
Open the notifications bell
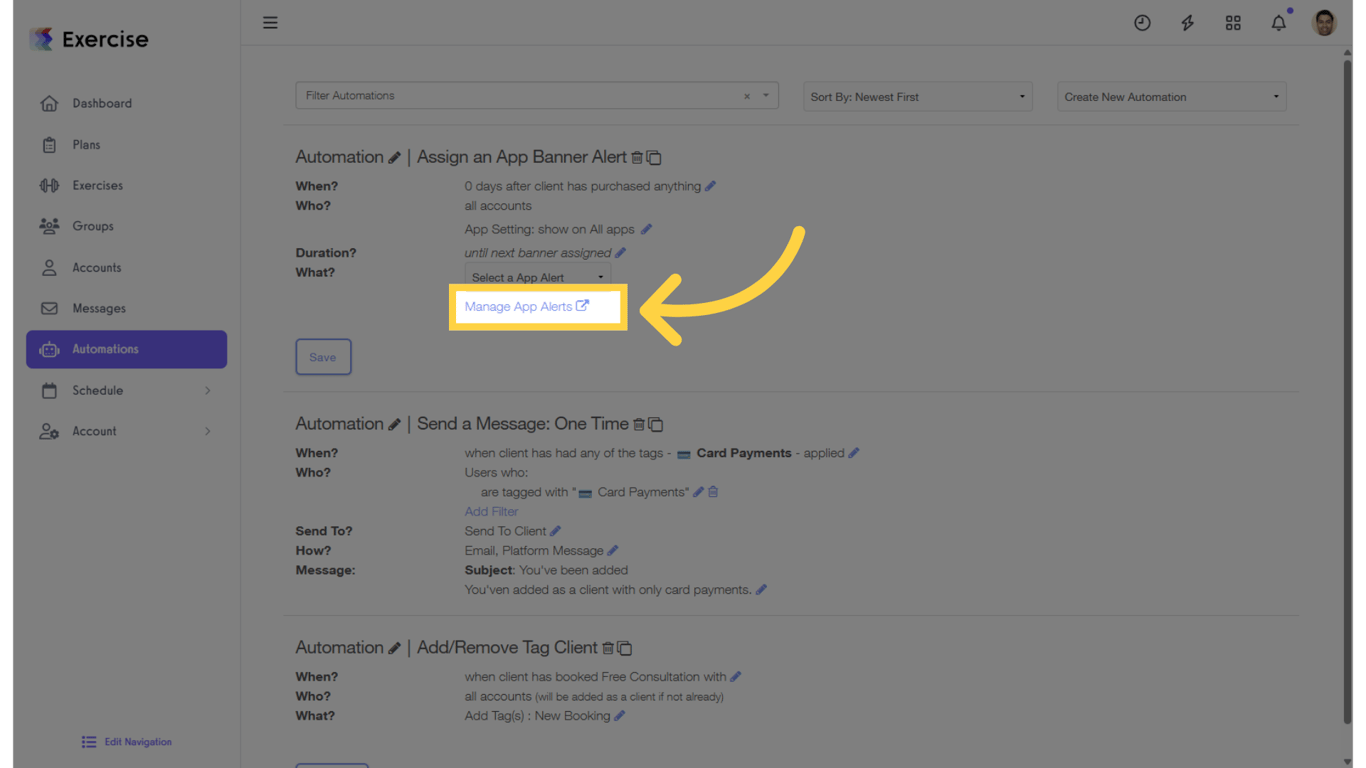click(x=1279, y=23)
